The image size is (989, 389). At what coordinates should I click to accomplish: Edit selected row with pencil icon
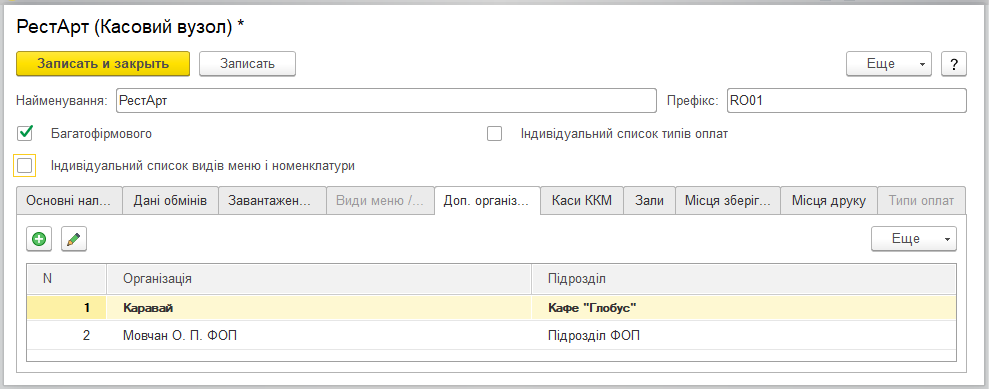tap(74, 240)
